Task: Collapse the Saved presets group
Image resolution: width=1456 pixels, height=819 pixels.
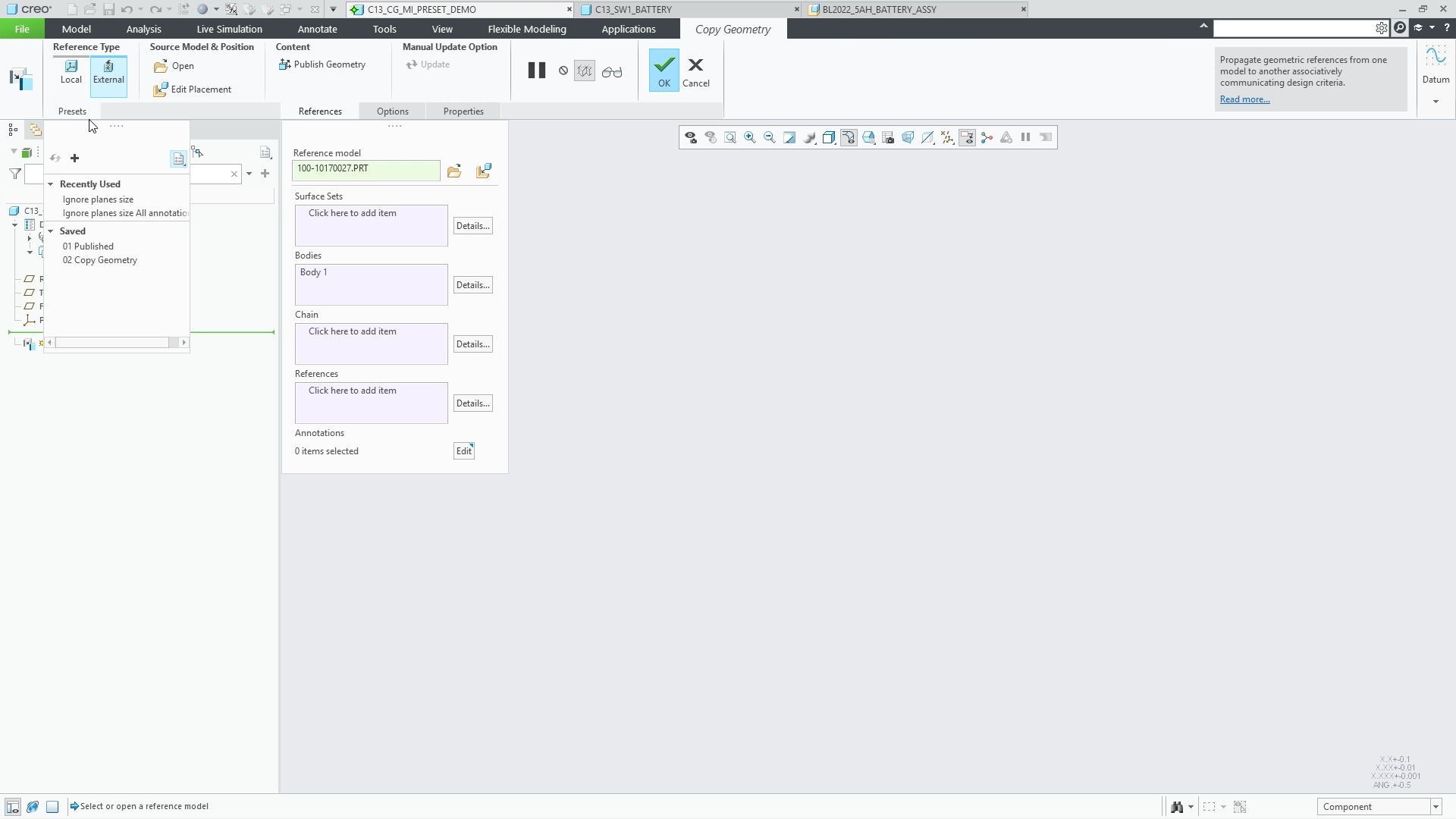Action: [51, 231]
